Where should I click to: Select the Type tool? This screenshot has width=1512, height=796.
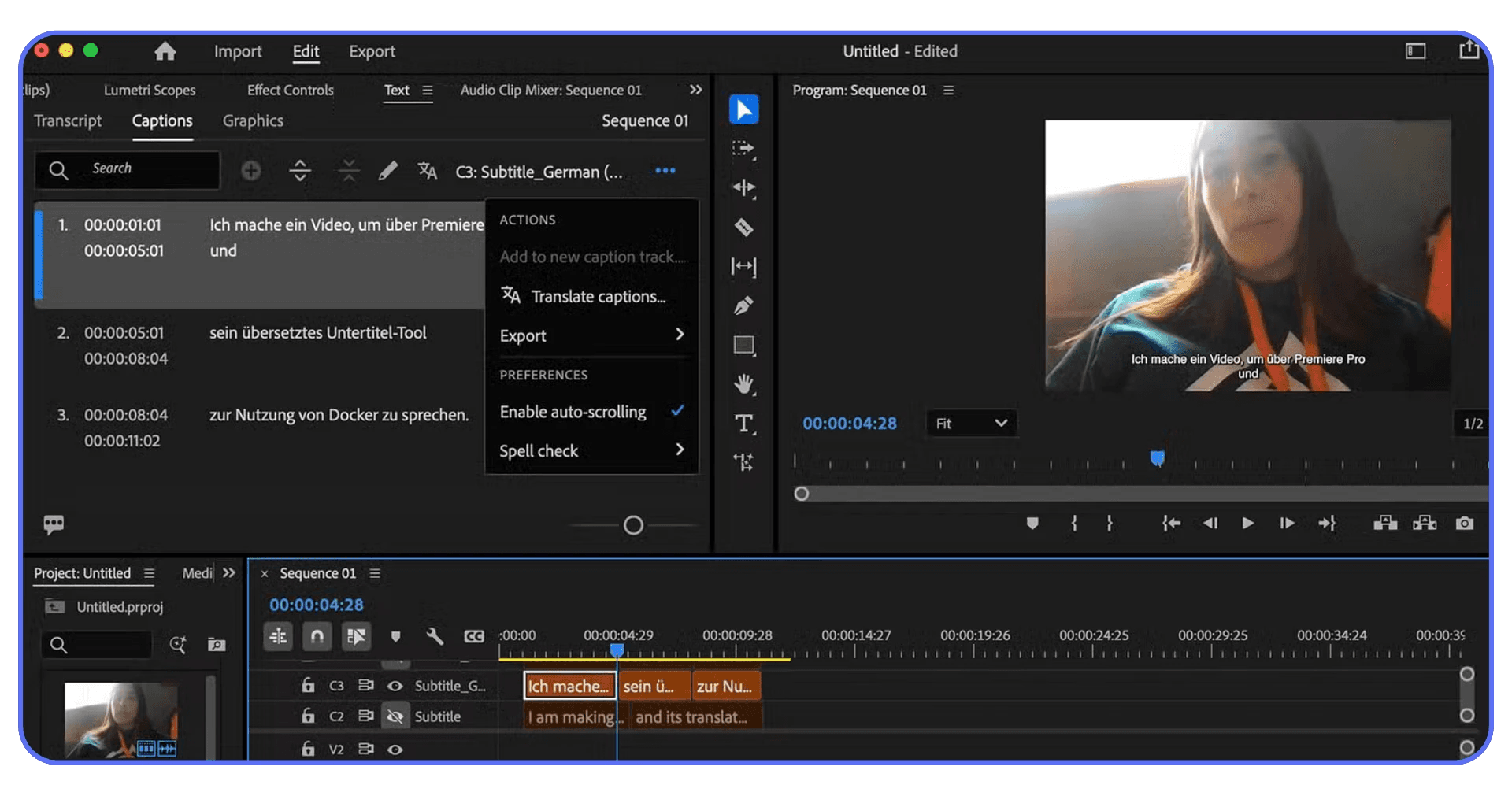743,423
